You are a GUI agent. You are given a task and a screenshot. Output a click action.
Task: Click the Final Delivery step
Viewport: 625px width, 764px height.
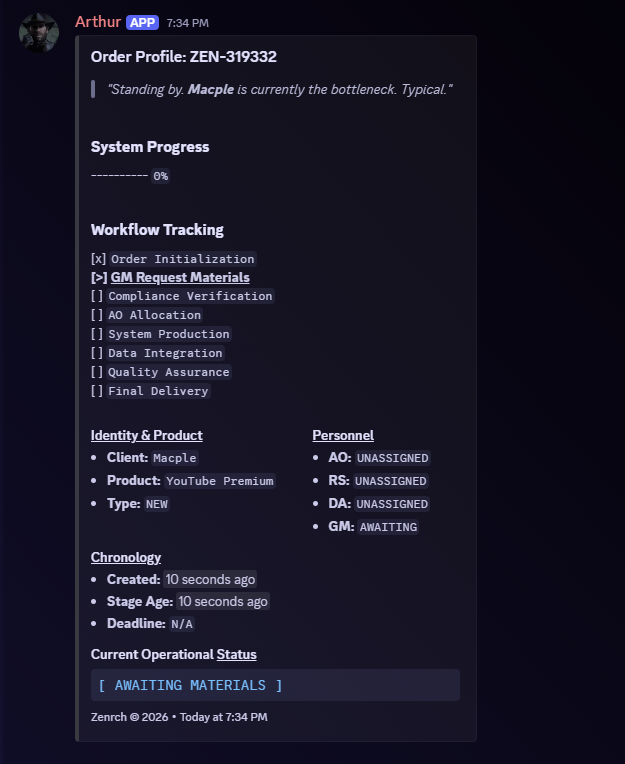[x=158, y=391]
